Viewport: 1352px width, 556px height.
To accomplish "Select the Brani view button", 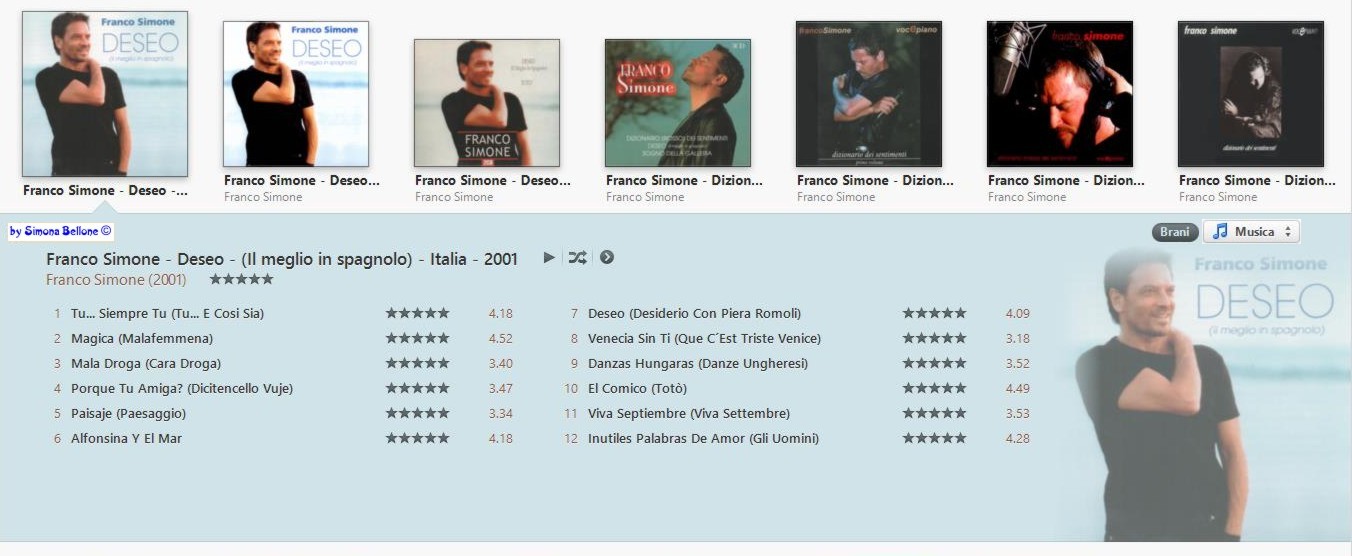I will (1174, 232).
